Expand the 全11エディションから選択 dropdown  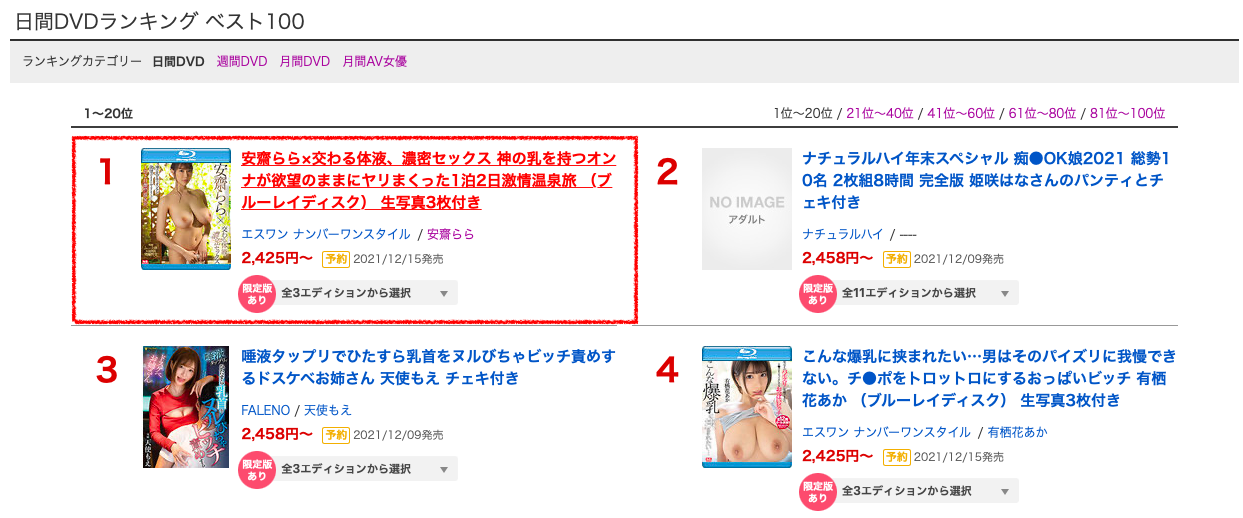(927, 293)
